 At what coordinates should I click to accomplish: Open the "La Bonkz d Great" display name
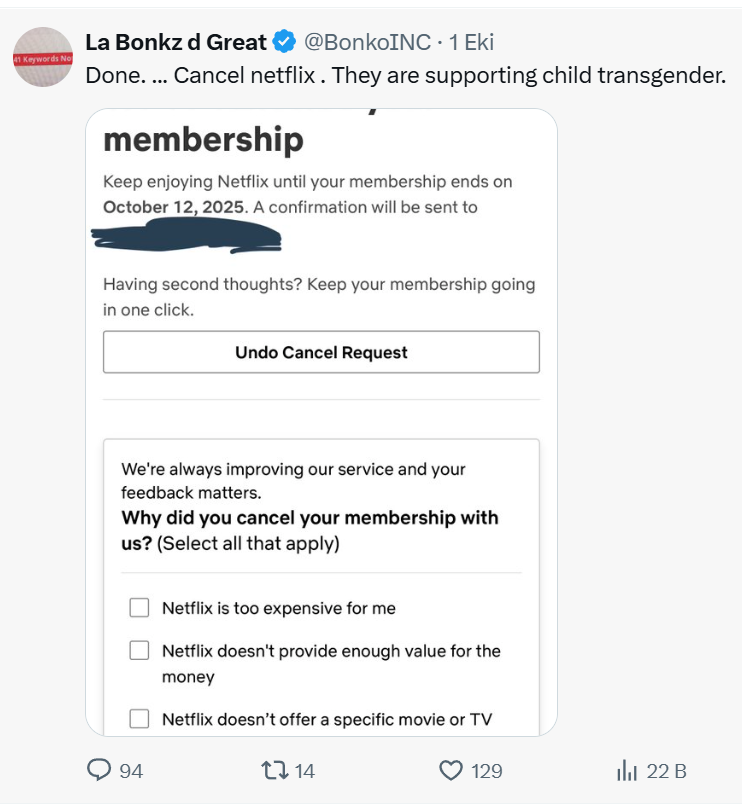pos(176,42)
